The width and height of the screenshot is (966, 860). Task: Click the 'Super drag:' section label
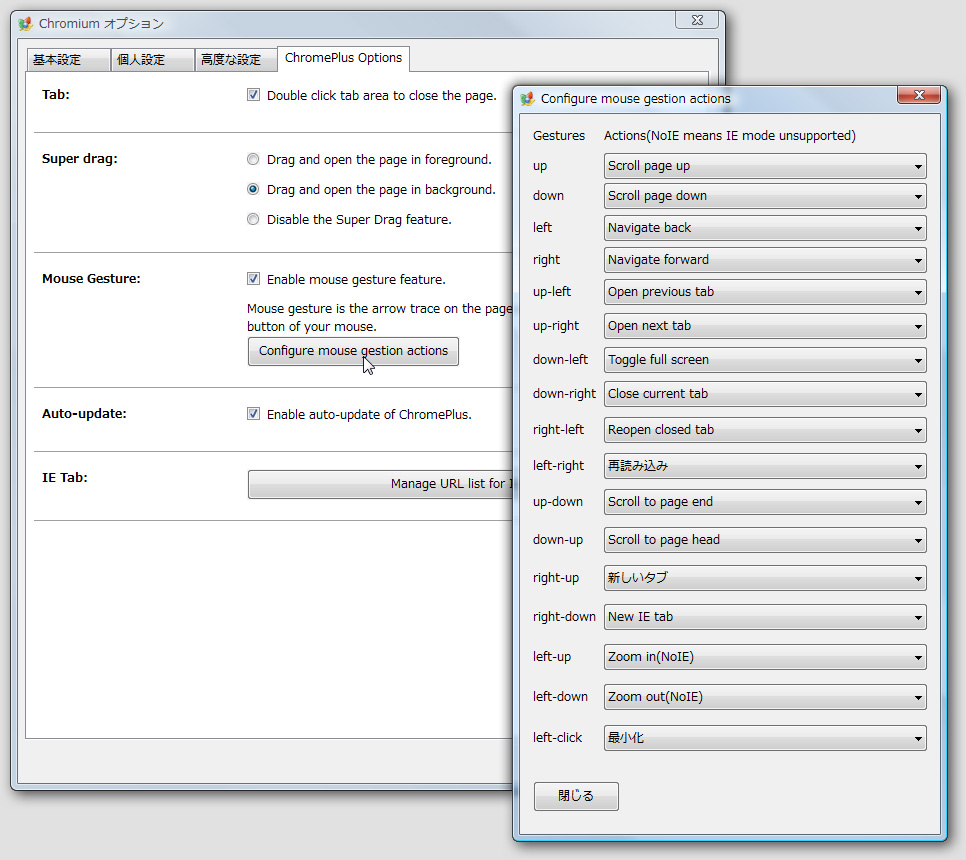tap(79, 159)
